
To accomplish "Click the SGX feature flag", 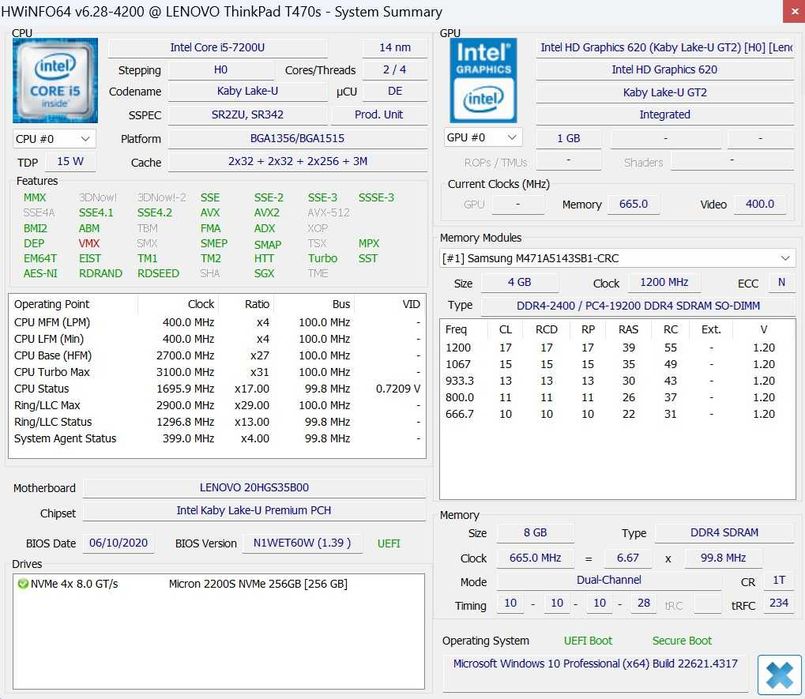I will pyautogui.click(x=264, y=274).
